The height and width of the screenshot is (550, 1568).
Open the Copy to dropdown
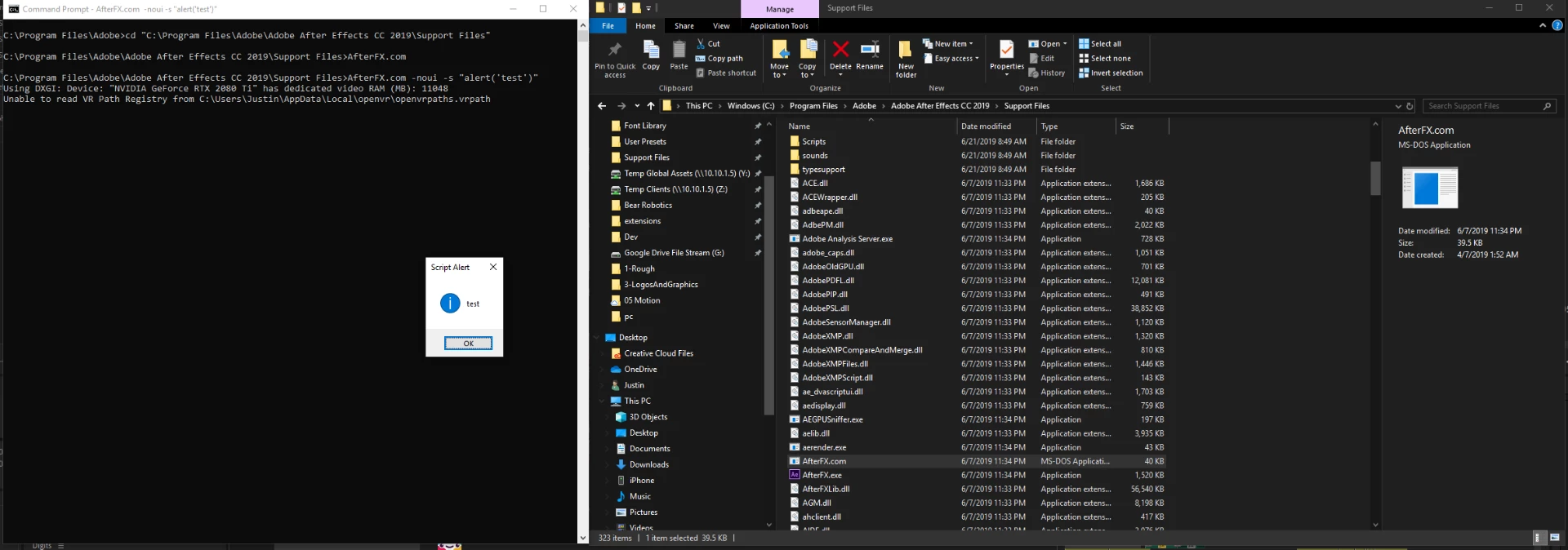click(807, 71)
